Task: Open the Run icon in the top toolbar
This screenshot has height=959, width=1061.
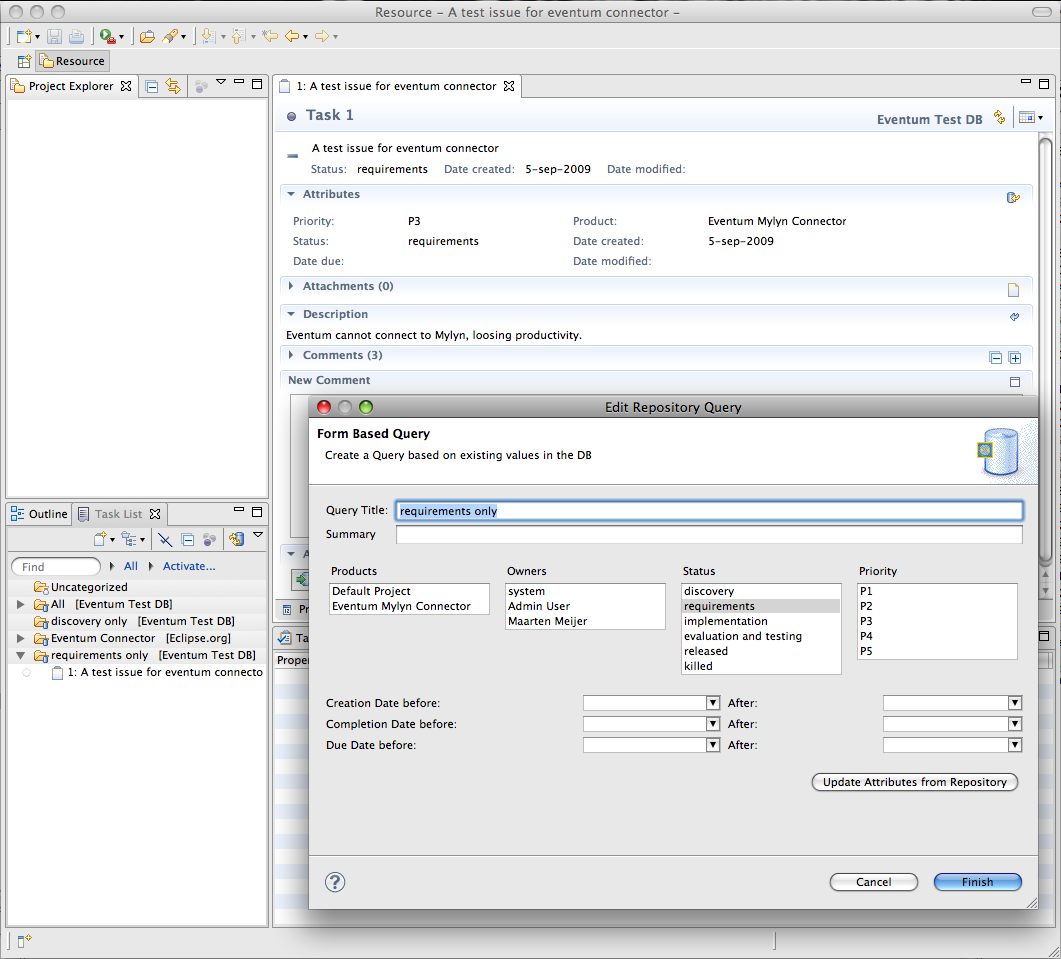Action: 103,36
